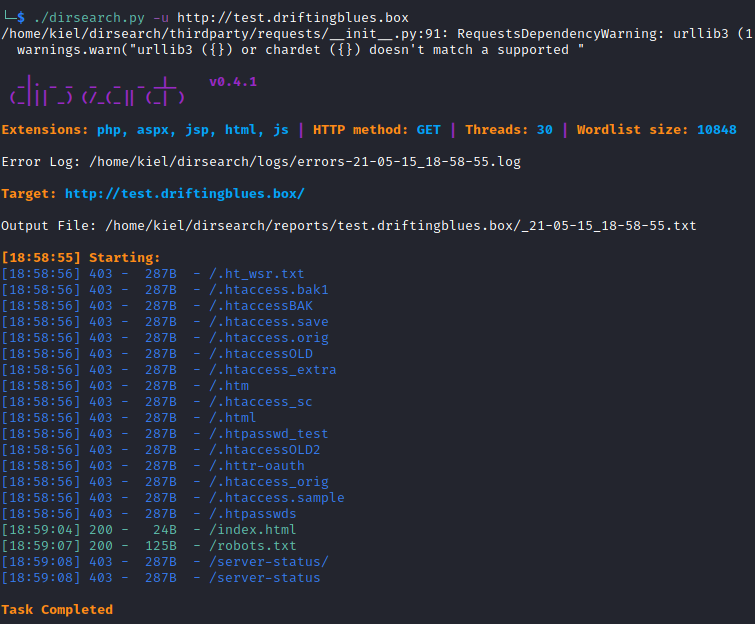Click the Wordlist size value 10848
The height and width of the screenshot is (624, 755).
(x=716, y=130)
